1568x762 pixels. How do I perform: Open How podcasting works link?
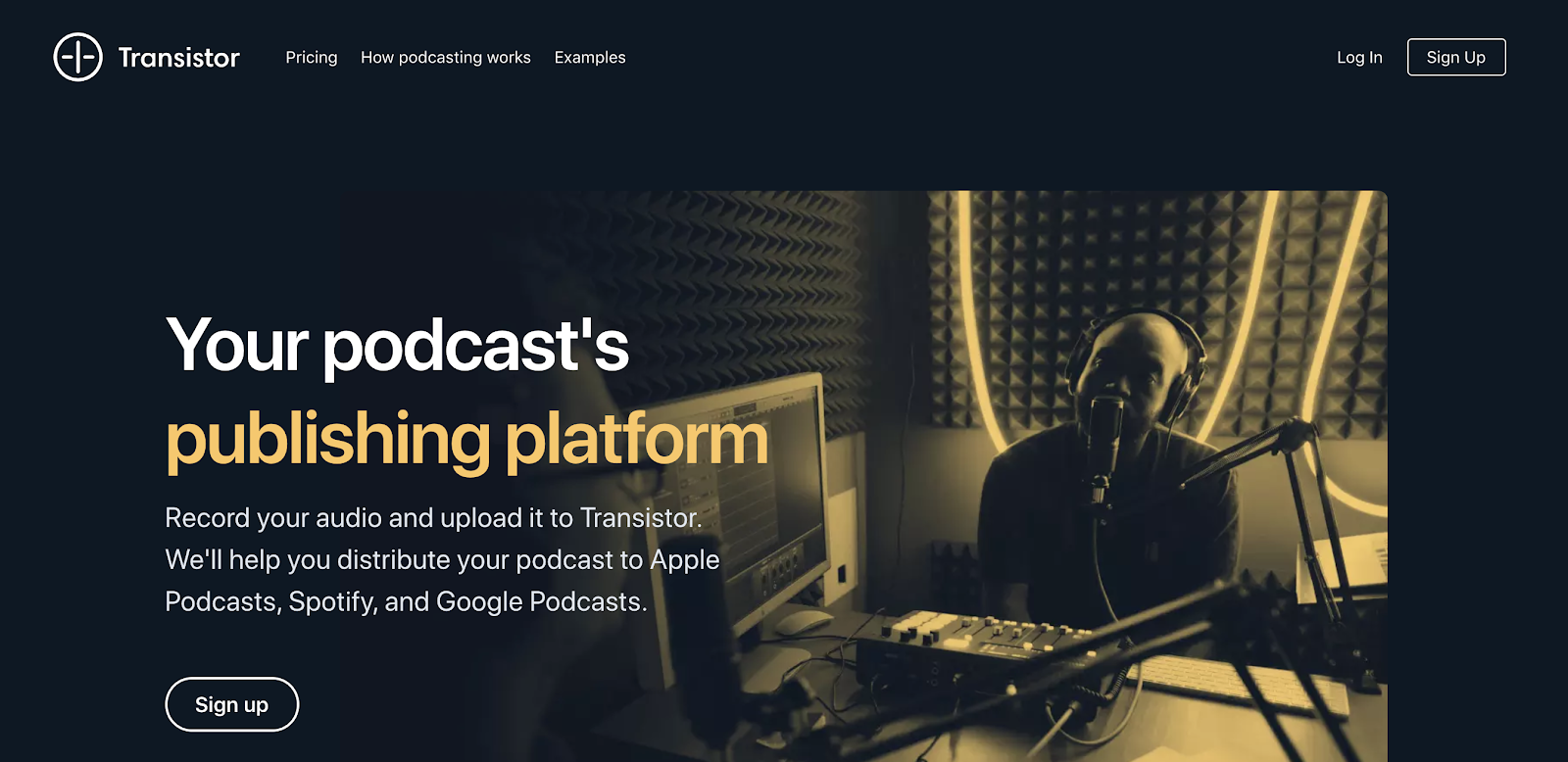point(446,58)
